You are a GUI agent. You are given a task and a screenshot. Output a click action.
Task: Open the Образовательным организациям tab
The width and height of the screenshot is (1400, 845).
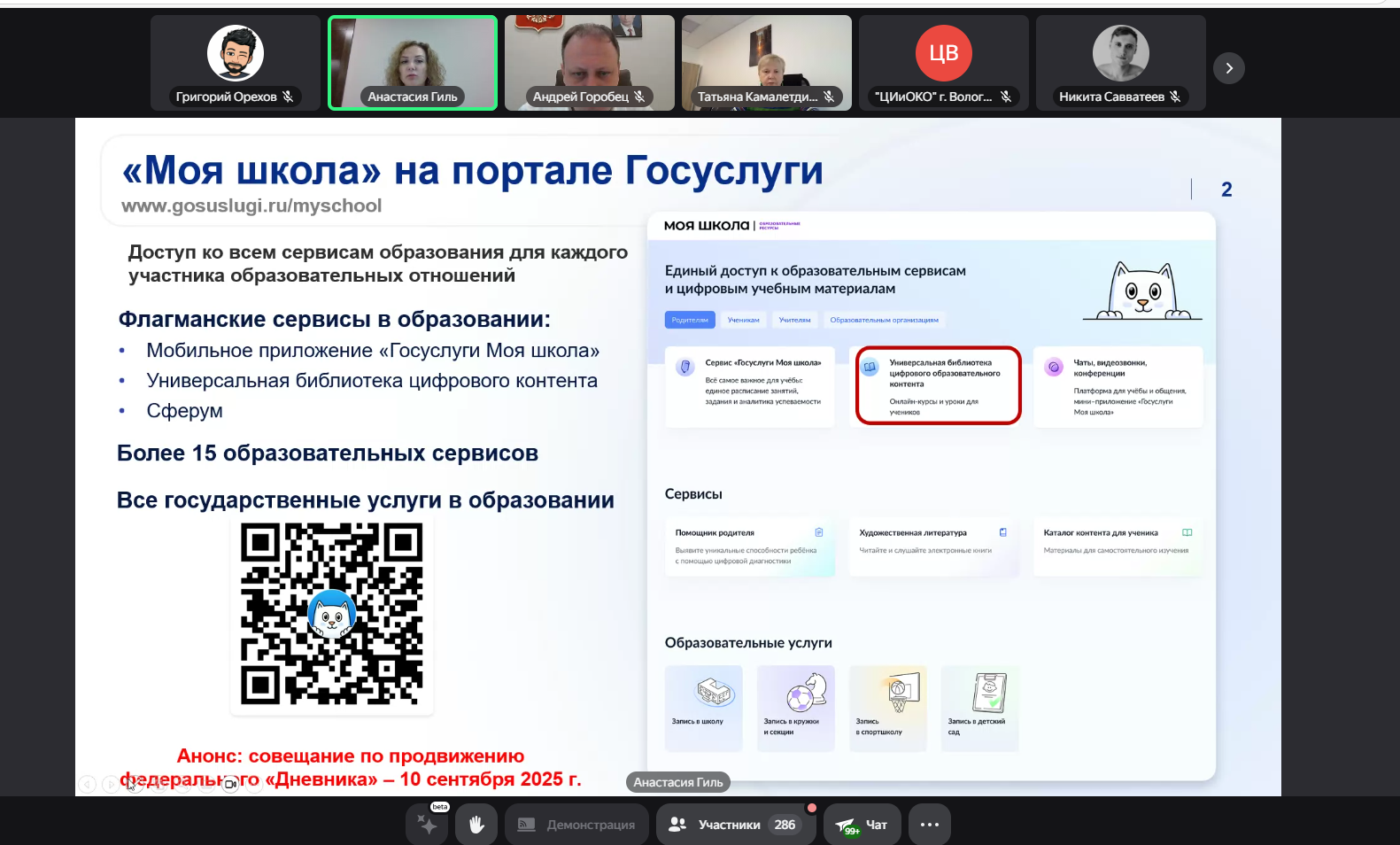(x=884, y=320)
